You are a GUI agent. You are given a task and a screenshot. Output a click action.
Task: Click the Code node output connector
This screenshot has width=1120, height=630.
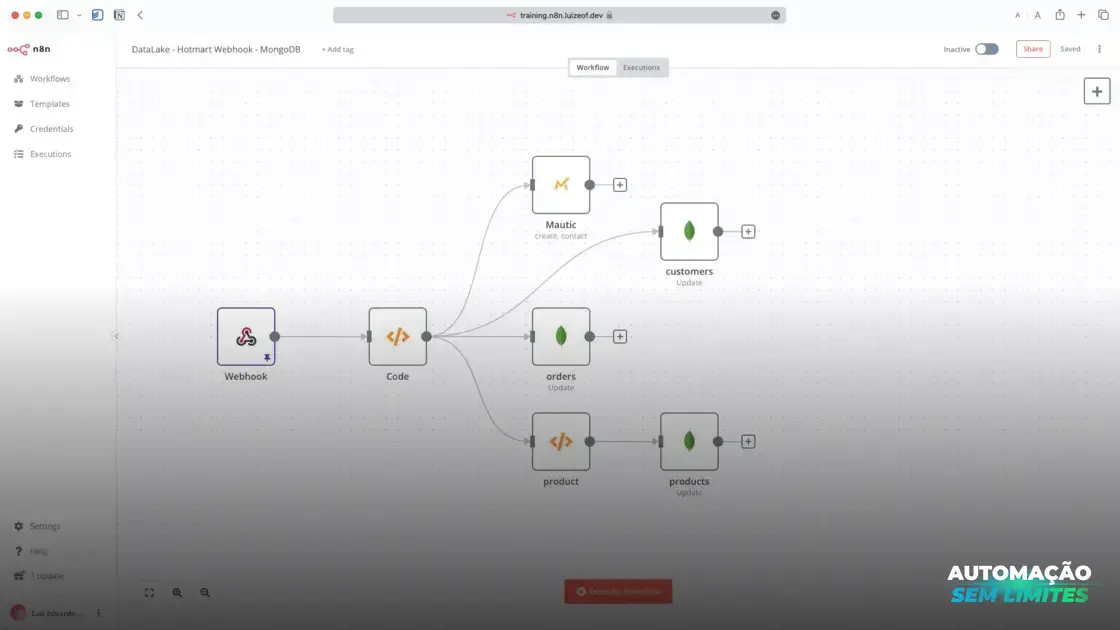coord(426,336)
